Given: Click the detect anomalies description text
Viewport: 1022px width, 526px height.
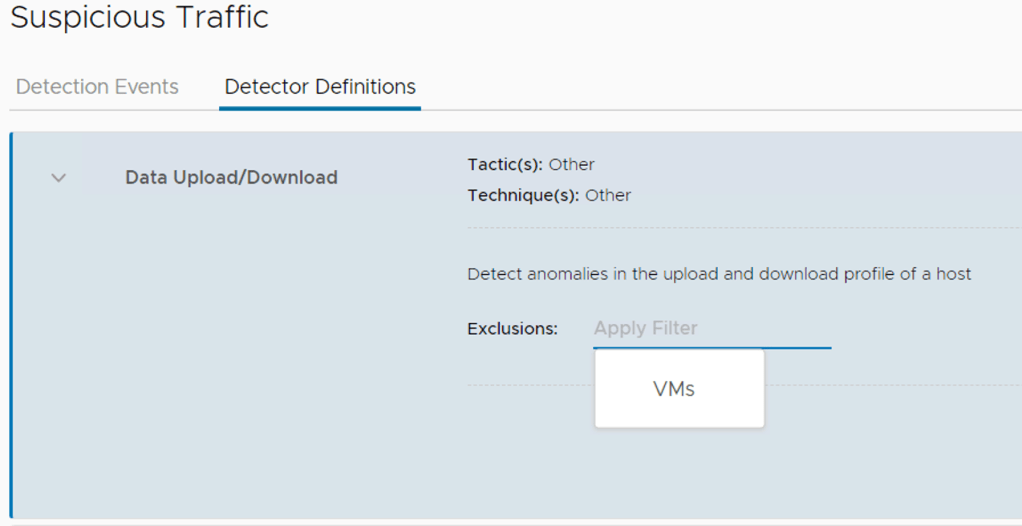Looking at the screenshot, I should (x=719, y=273).
